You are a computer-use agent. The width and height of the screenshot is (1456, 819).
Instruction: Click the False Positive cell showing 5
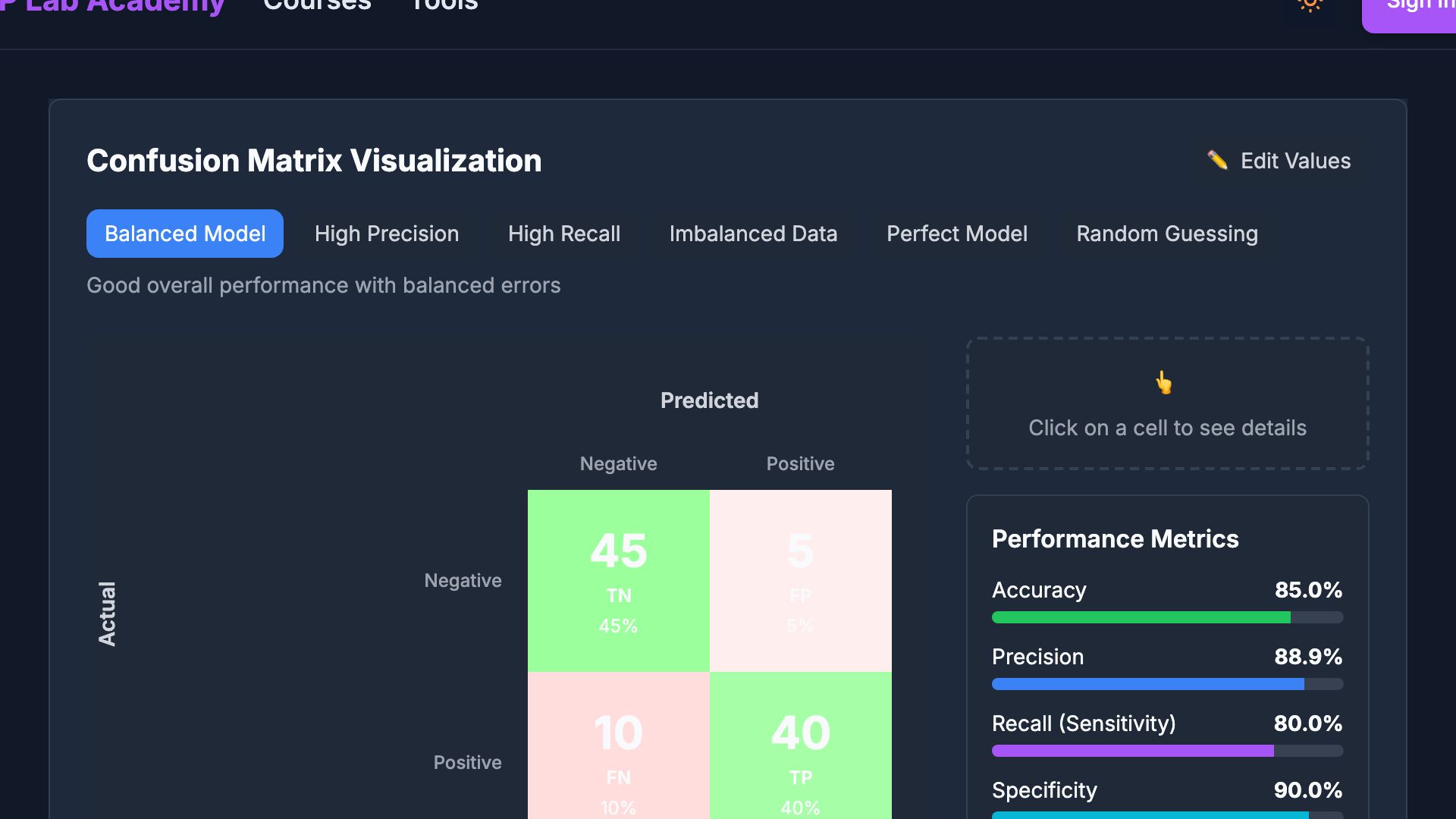point(801,581)
